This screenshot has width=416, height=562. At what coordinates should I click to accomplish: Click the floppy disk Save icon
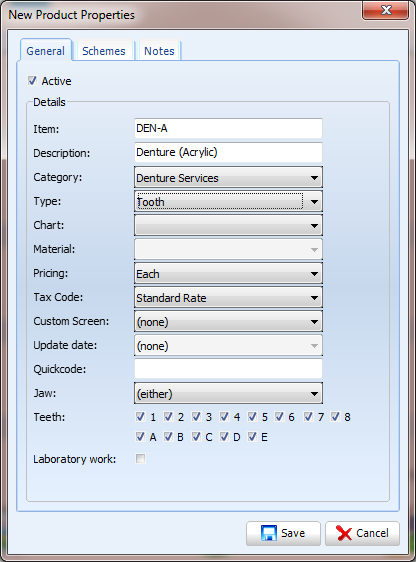click(269, 533)
